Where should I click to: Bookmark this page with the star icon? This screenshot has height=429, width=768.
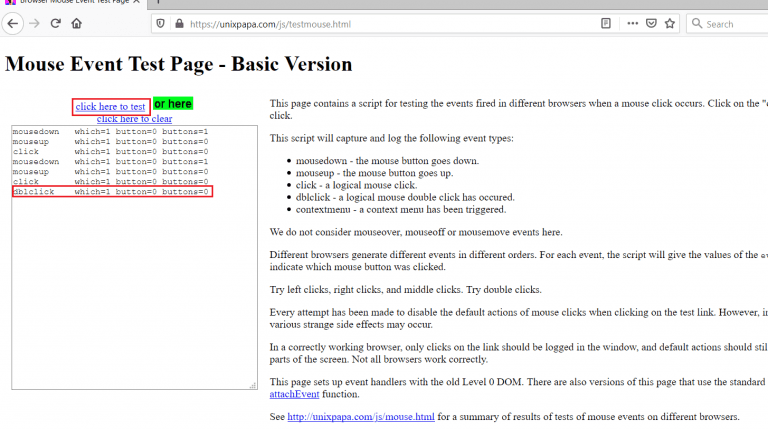pyautogui.click(x=670, y=23)
